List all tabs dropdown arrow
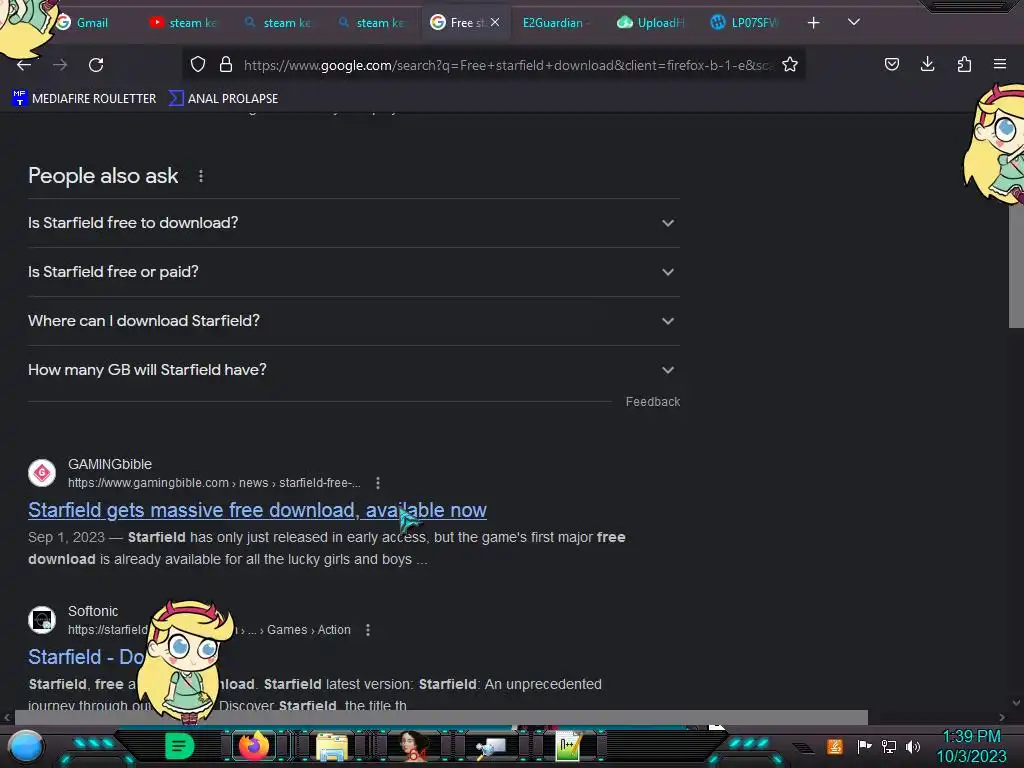The height and width of the screenshot is (768, 1024). 854,22
